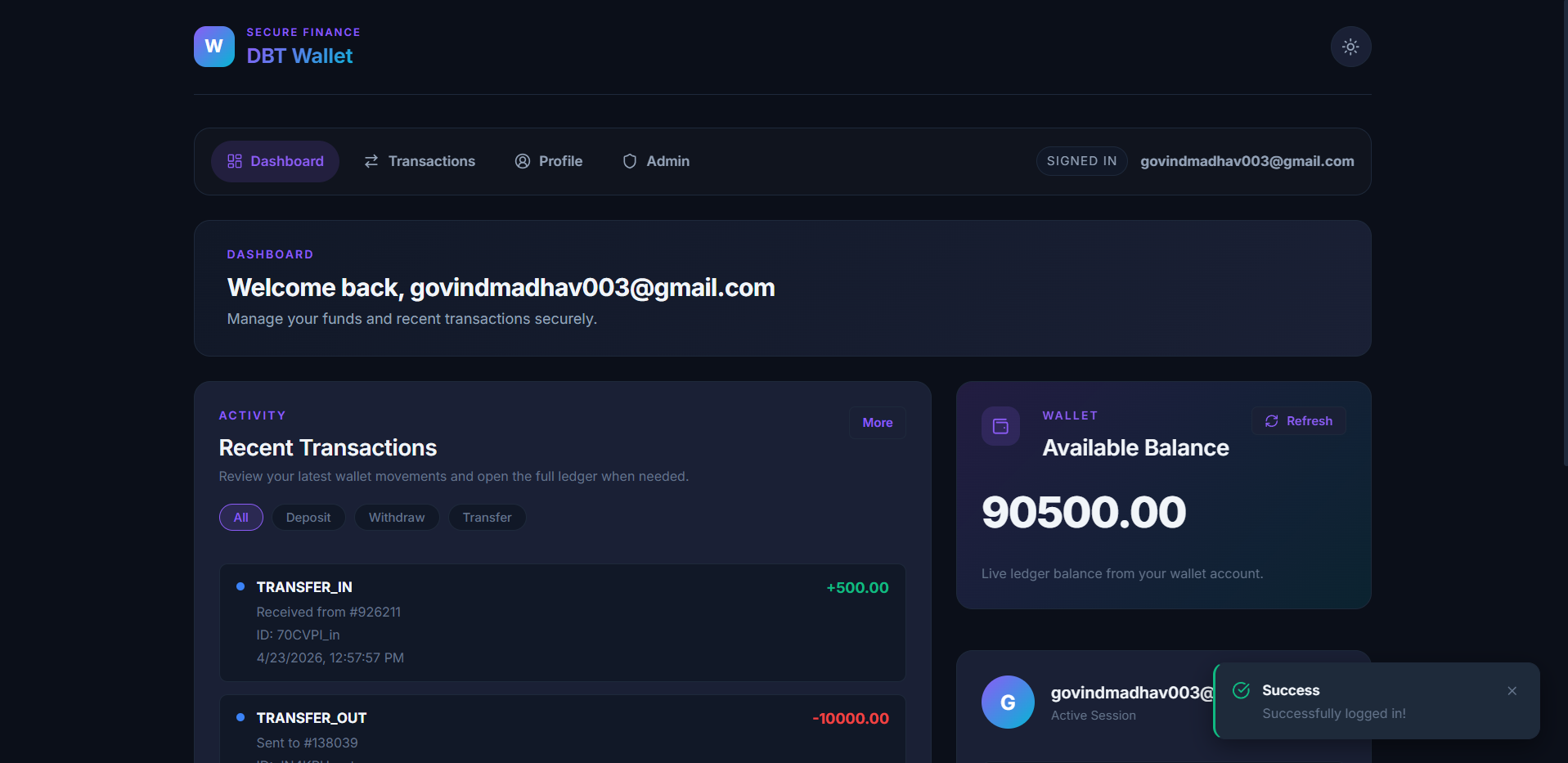Filter recent transactions by Withdraw

point(397,518)
